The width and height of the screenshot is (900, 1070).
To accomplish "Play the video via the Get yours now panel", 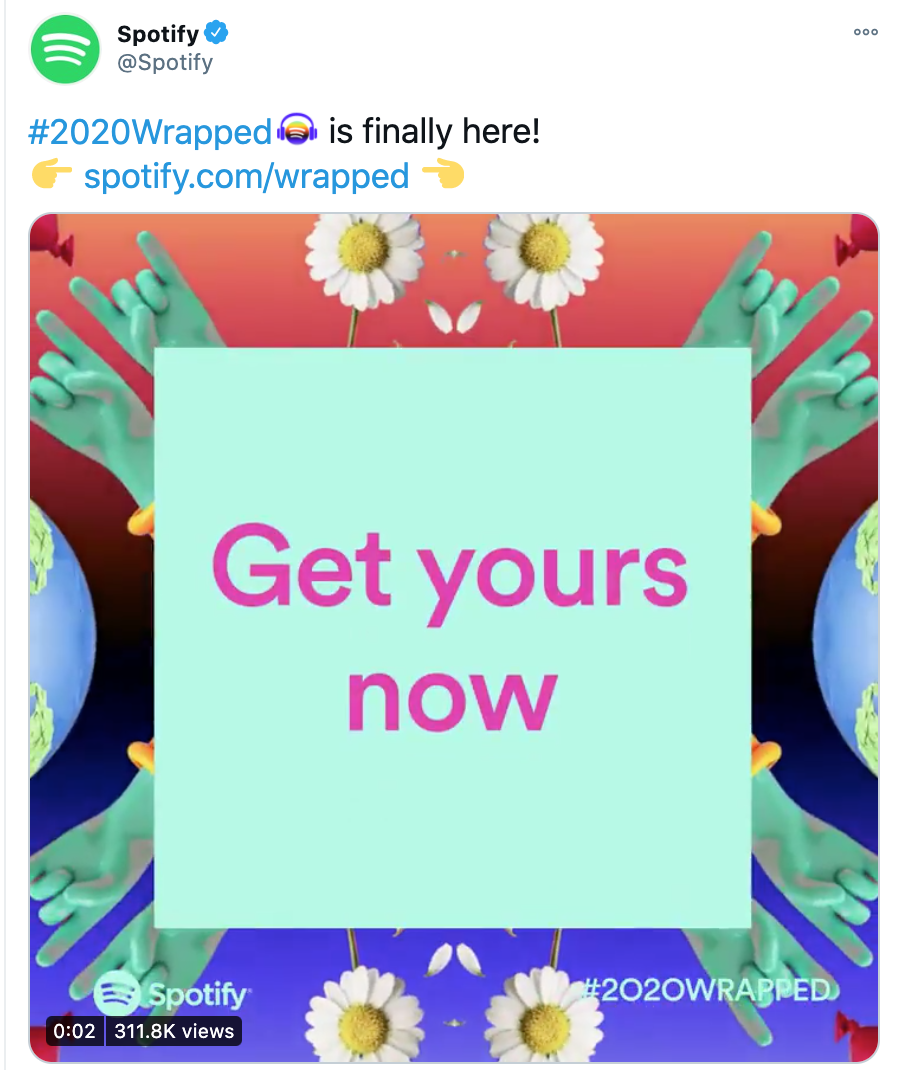I will coord(452,638).
